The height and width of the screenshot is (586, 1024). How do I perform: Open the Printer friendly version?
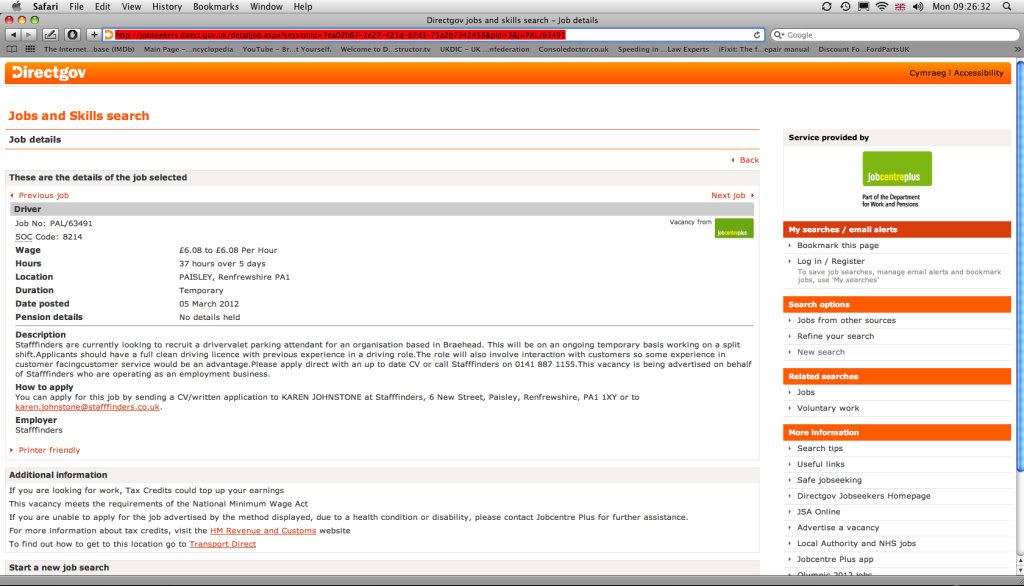[49, 450]
